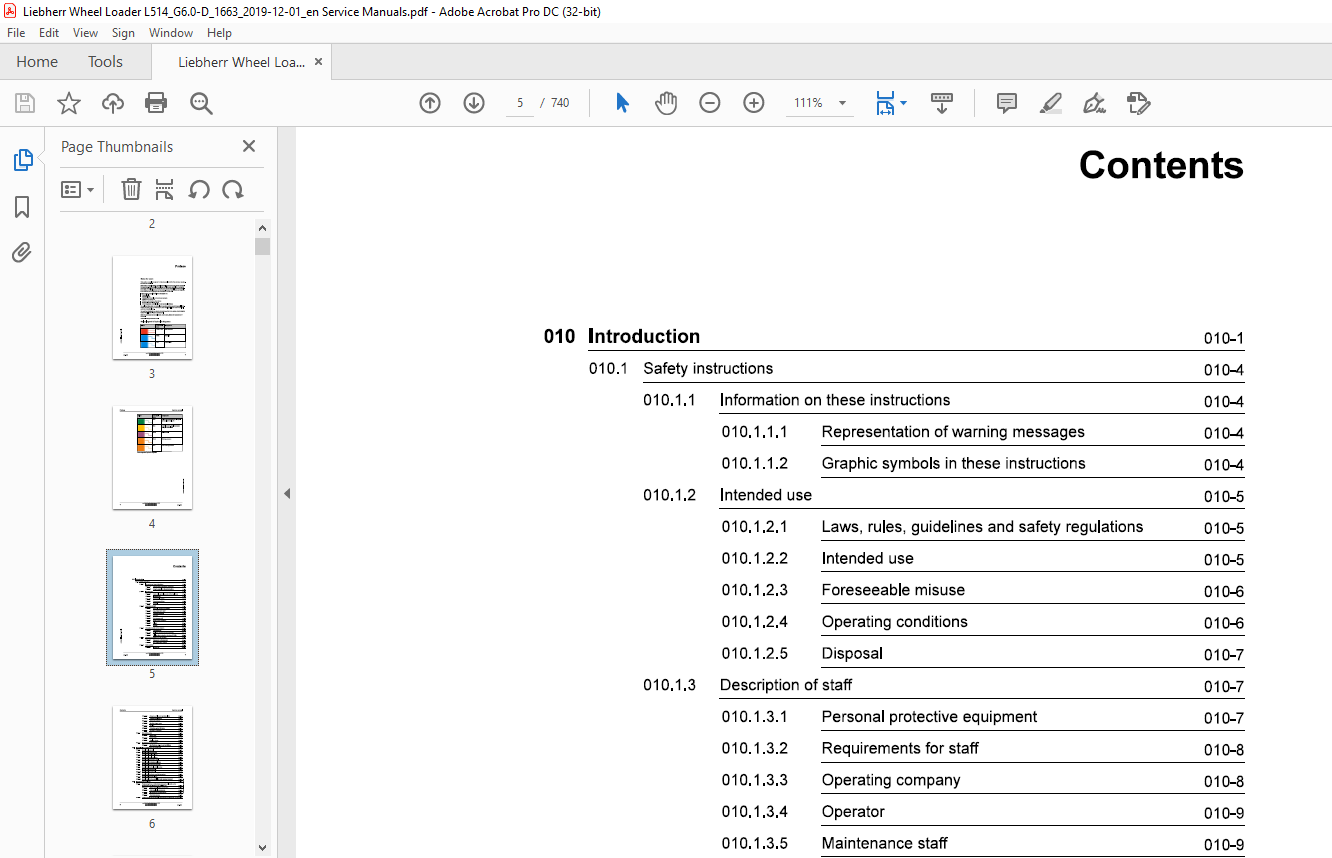This screenshot has width=1332, height=858.
Task: Open the Window menu
Action: (171, 33)
